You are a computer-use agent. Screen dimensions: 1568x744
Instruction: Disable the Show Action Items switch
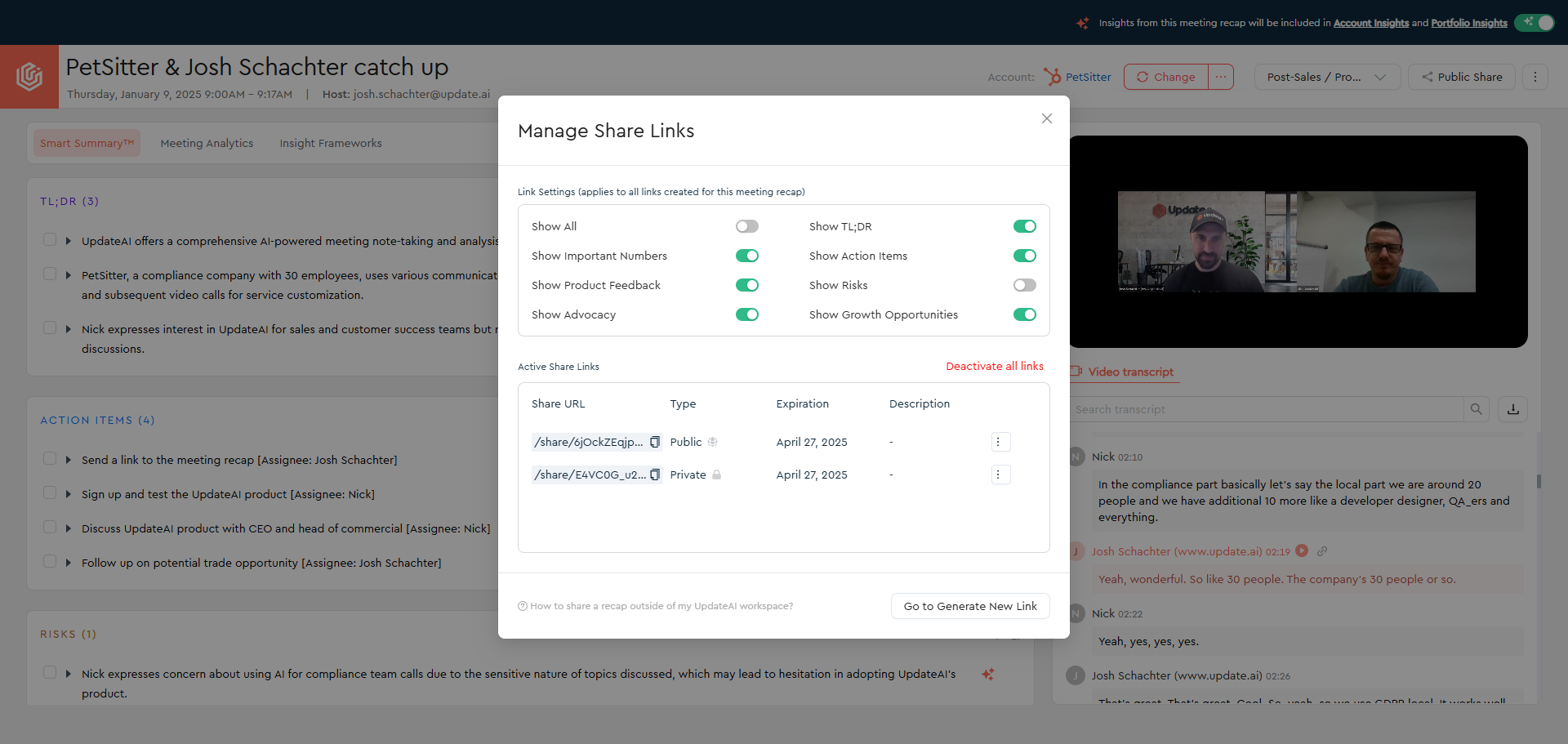click(1025, 256)
